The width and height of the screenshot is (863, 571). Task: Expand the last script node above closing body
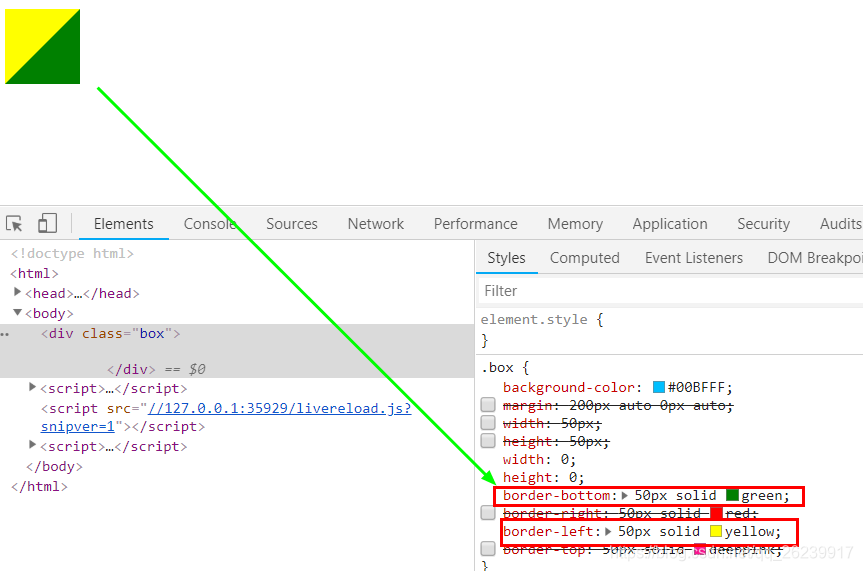(32, 444)
